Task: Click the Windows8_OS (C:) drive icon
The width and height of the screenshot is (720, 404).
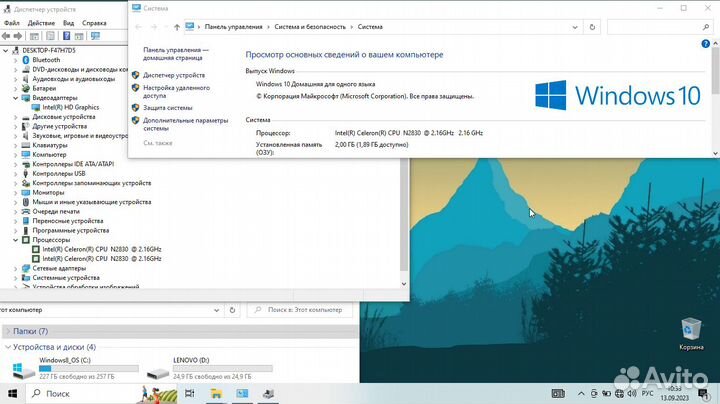Action: 23,369
